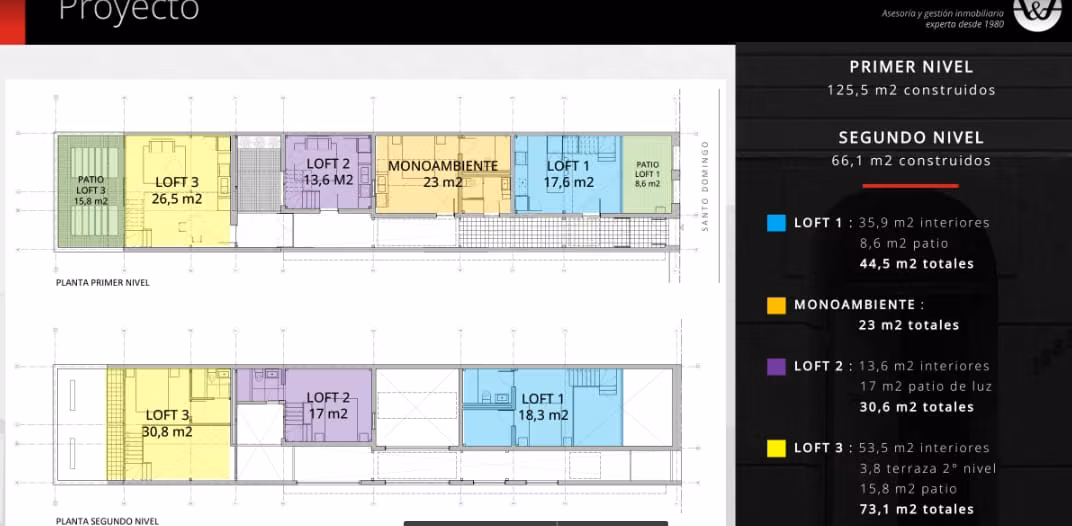The height and width of the screenshot is (526, 1072).
Task: Click the company logo in the header
Action: pyautogui.click(x=1037, y=16)
